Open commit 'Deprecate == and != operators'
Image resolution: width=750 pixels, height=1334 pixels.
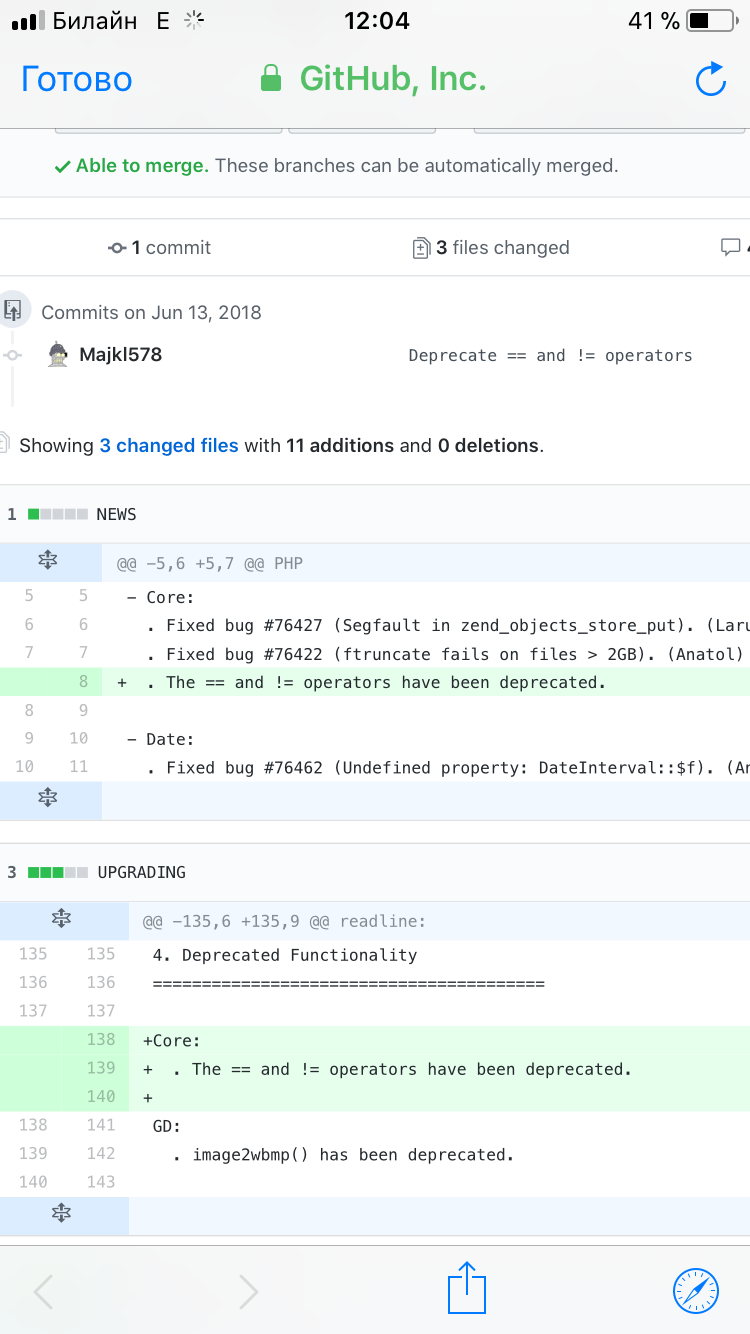(550, 356)
